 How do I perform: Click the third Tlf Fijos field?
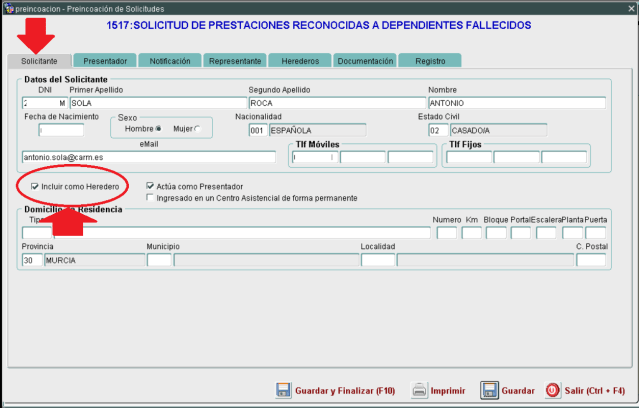[x=564, y=157]
